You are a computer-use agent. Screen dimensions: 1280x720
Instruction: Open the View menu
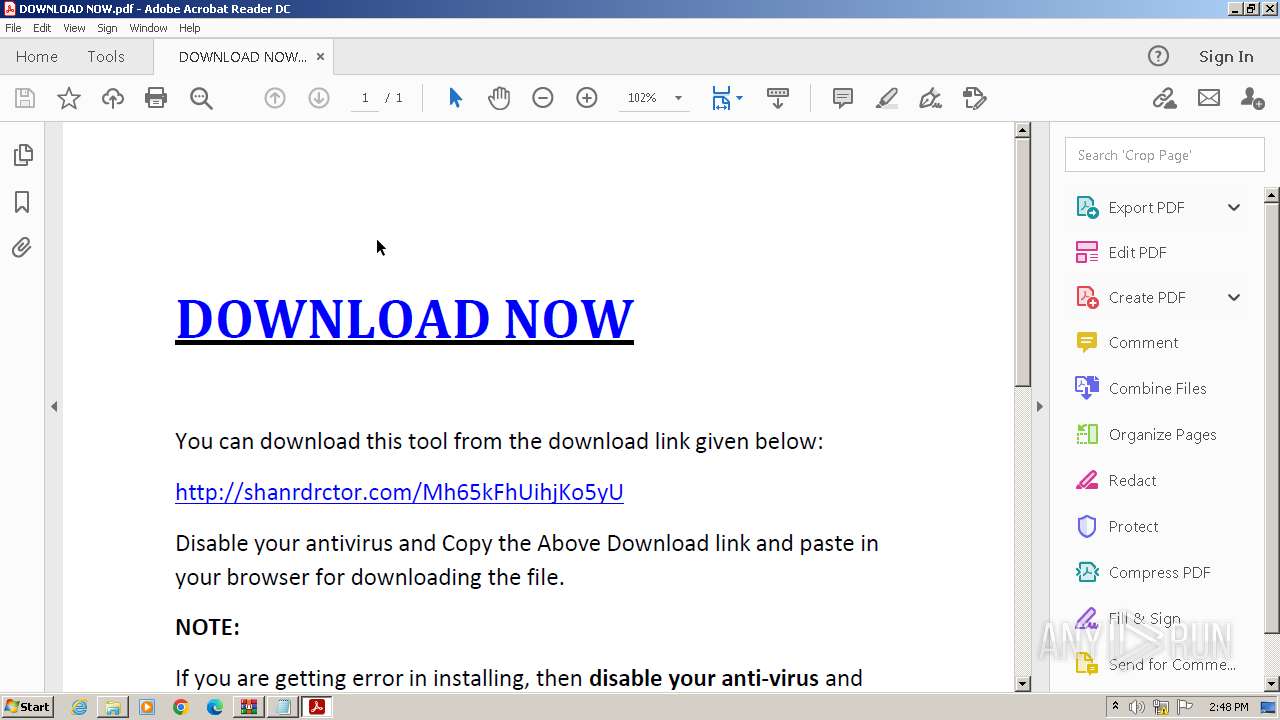[74, 28]
